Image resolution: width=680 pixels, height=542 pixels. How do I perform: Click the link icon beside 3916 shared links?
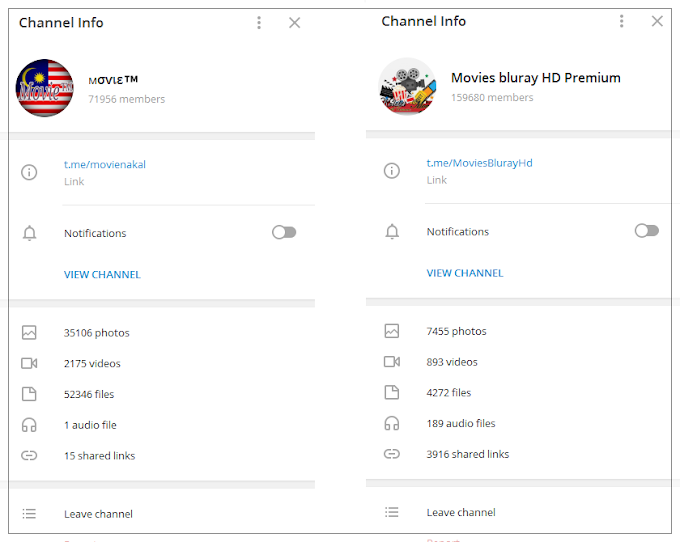click(x=392, y=454)
